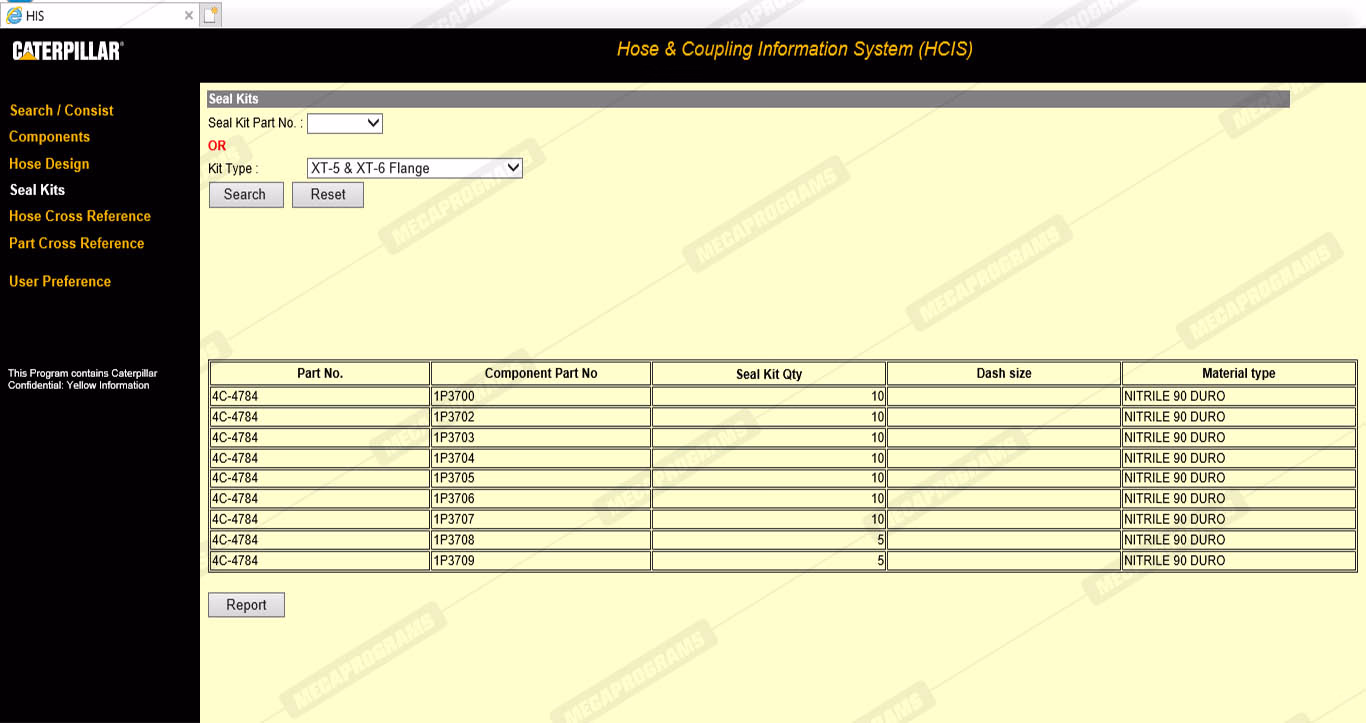Navigate to Part Cross Reference
The height and width of the screenshot is (723, 1366).
coord(76,243)
